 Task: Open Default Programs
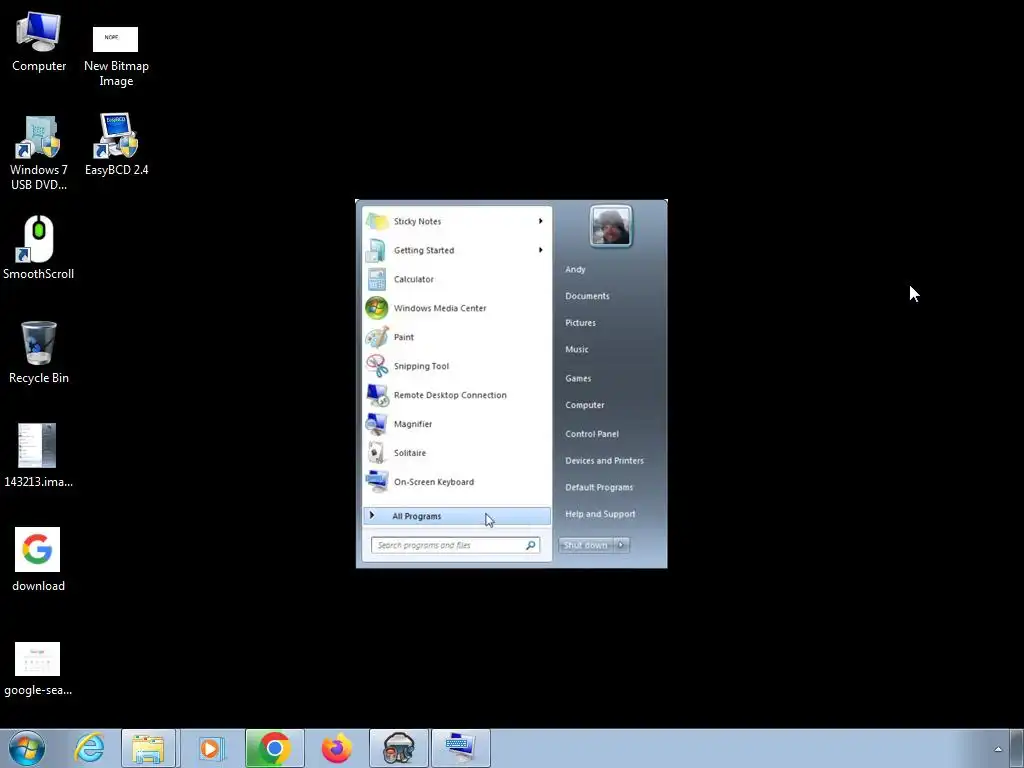pos(599,488)
